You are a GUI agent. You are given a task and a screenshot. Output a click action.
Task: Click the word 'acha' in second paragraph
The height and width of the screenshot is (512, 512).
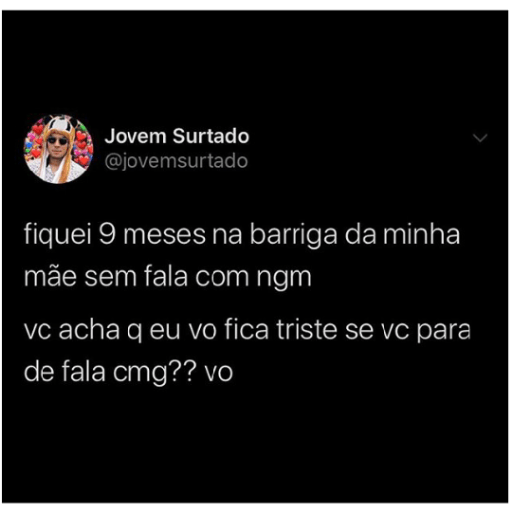coord(89,330)
